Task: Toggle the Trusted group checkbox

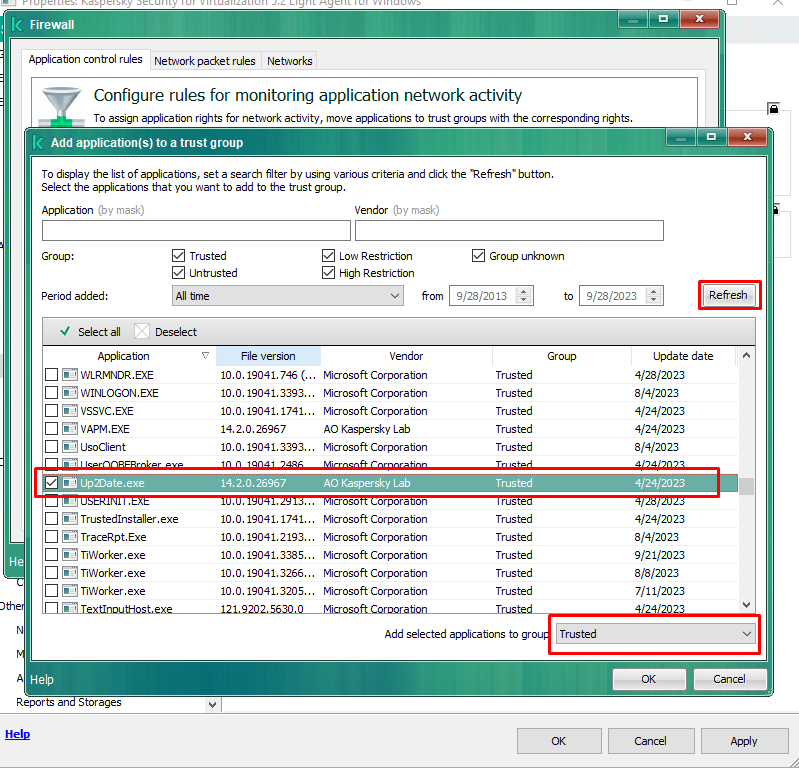Action: (x=178, y=255)
